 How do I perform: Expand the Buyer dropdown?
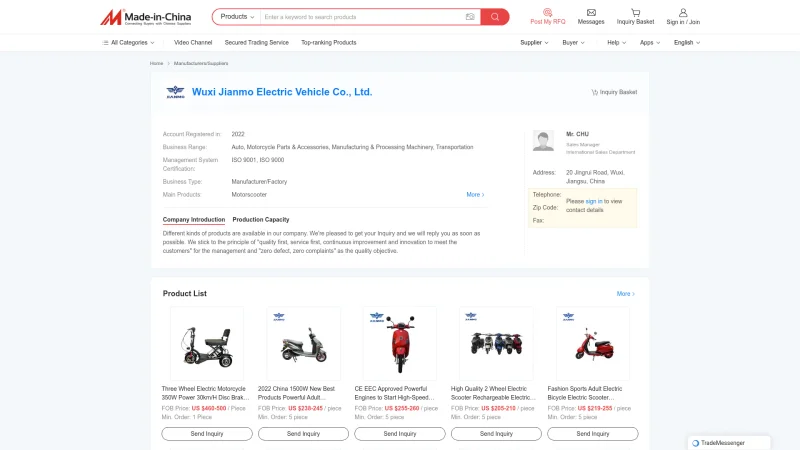[x=573, y=43]
